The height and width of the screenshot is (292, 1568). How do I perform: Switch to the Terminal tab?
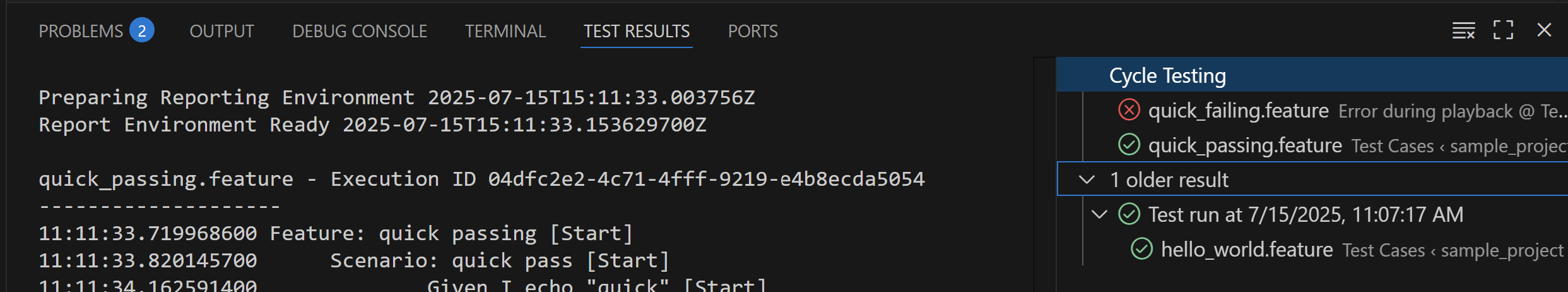click(505, 31)
